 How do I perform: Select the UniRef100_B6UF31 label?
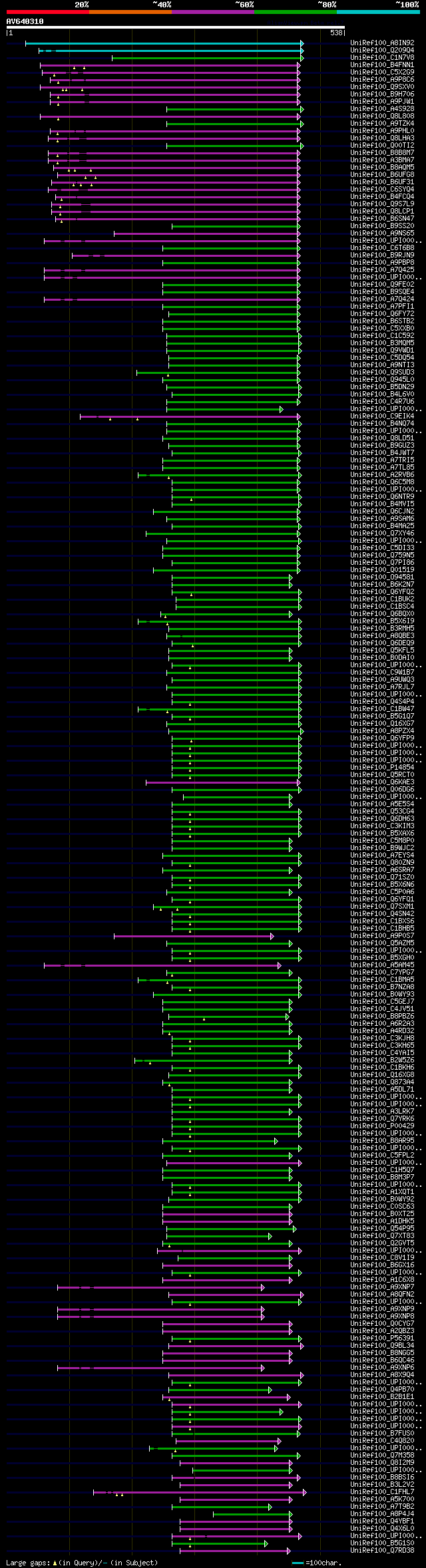(382, 182)
